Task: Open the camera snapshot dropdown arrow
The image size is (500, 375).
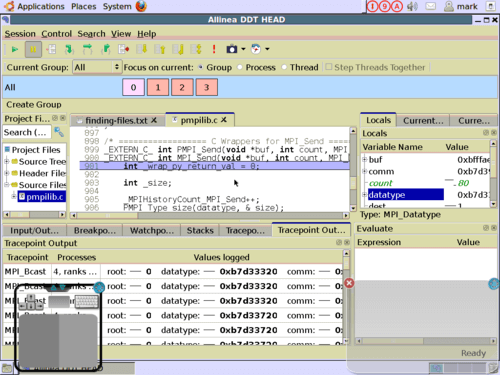Action: pyautogui.click(x=243, y=49)
